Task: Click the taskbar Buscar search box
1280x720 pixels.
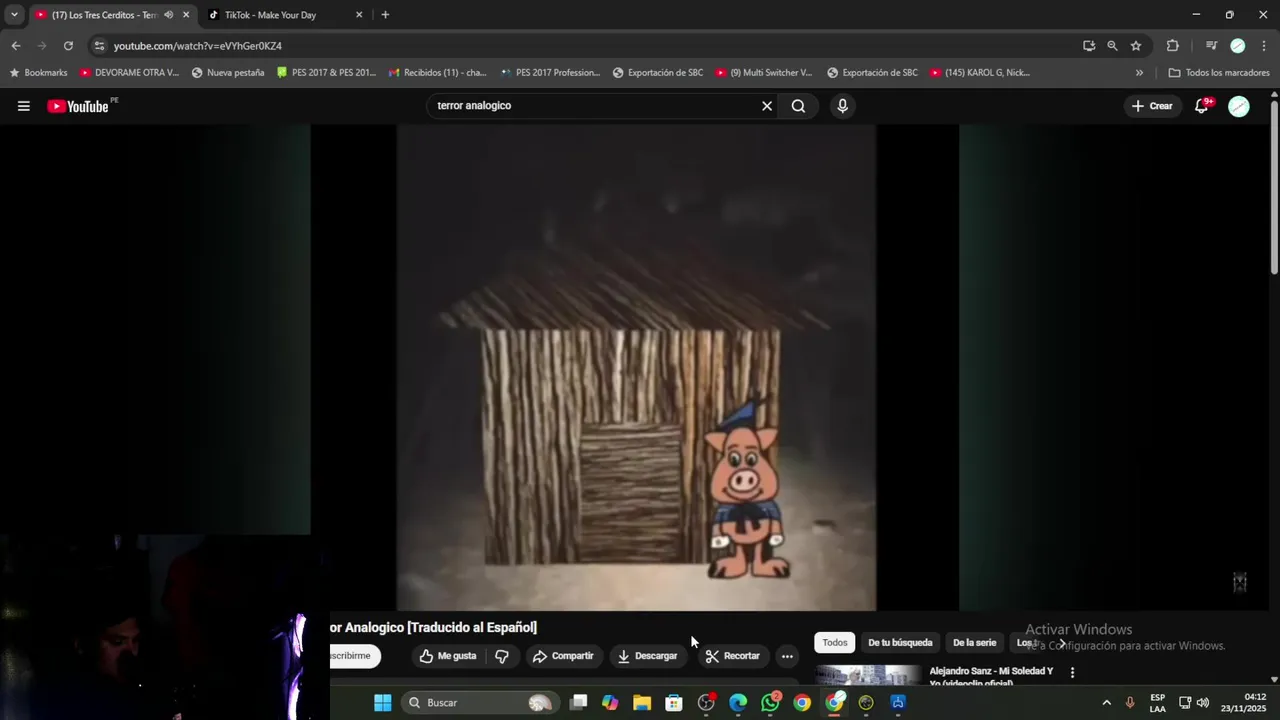Action: 482,703
